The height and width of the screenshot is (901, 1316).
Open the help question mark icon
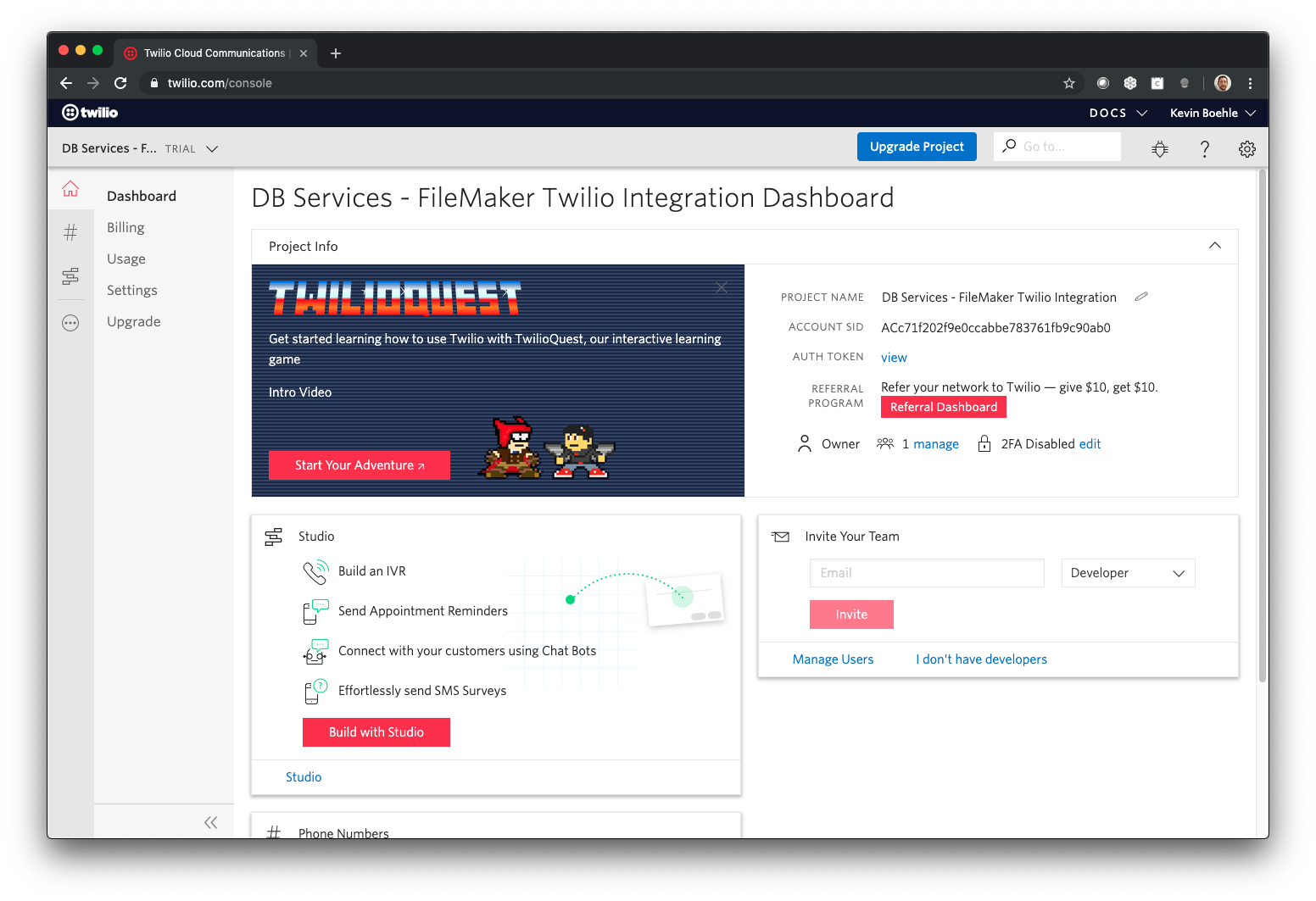coord(1204,149)
